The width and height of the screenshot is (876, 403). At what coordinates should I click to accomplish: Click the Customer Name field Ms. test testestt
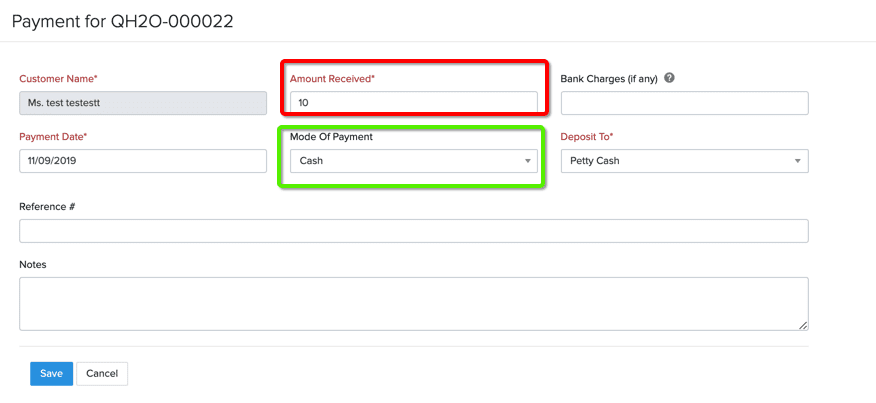[x=143, y=103]
